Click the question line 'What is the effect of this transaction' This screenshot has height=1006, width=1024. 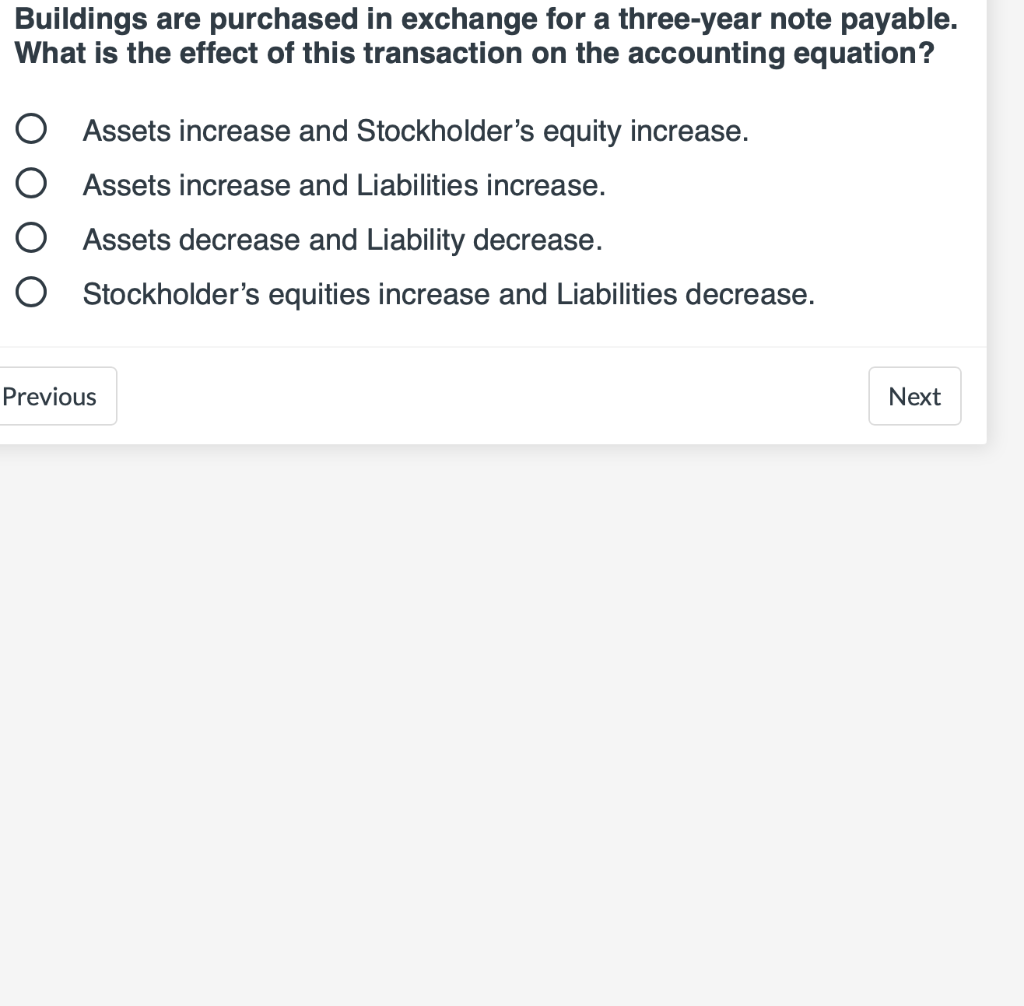click(474, 54)
